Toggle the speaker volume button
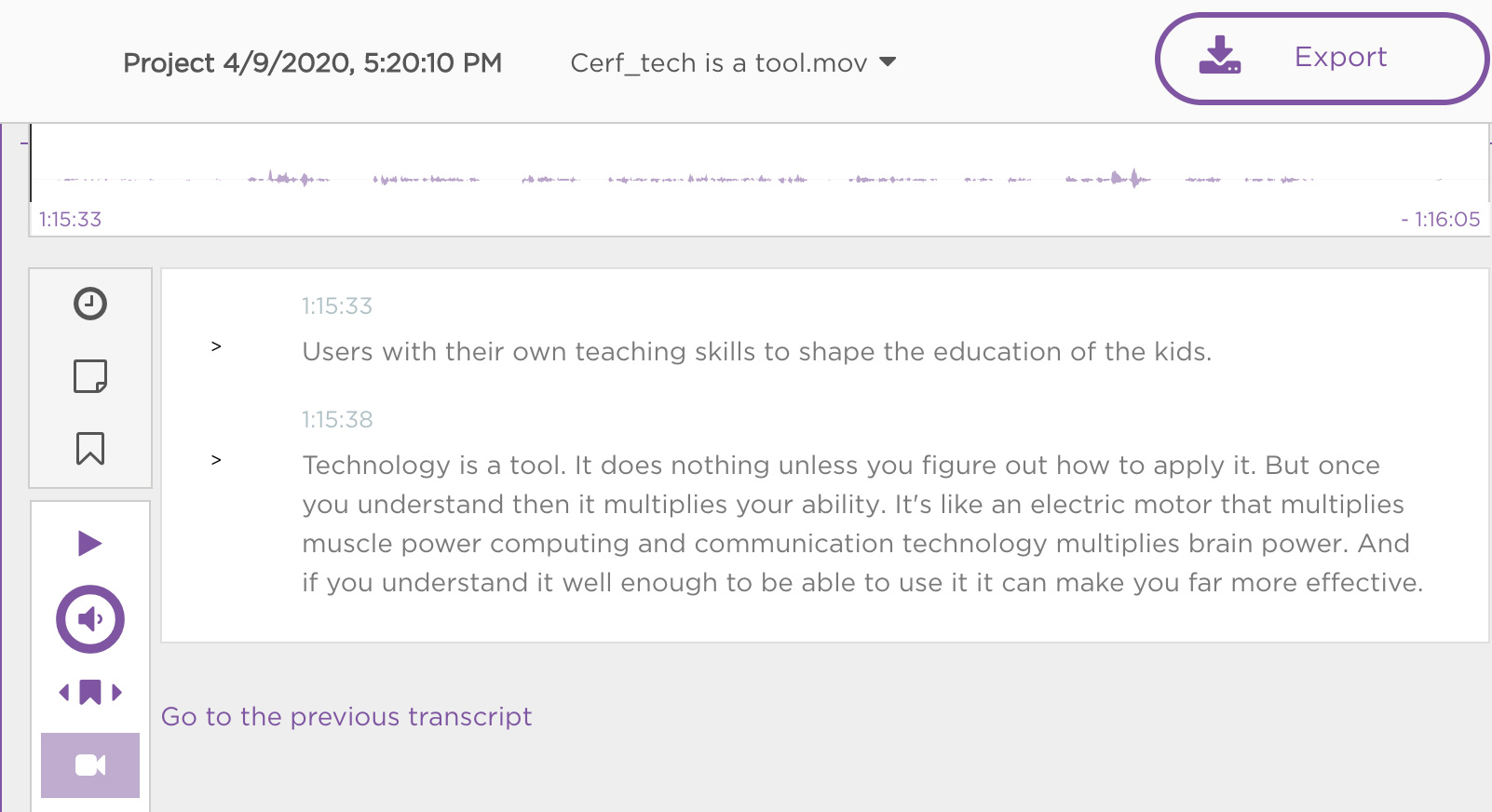This screenshot has width=1492, height=812. click(x=90, y=619)
